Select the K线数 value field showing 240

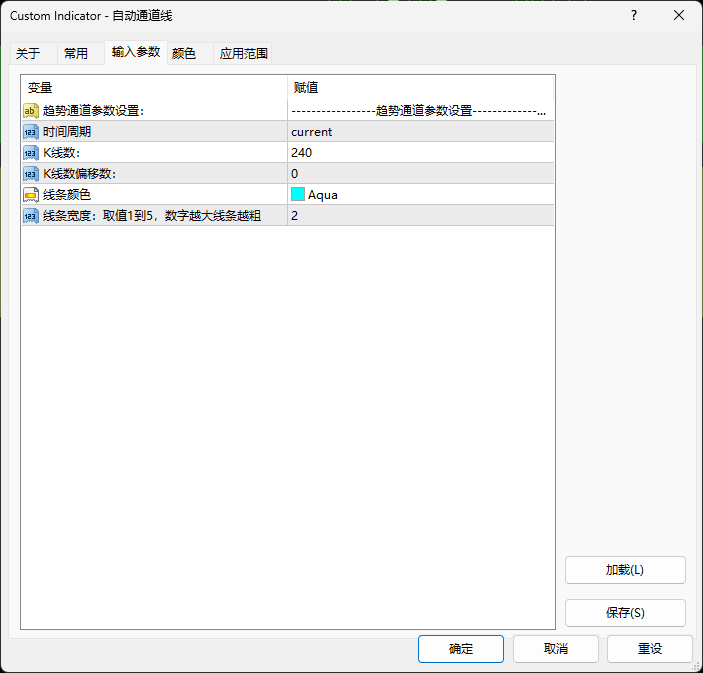point(420,153)
